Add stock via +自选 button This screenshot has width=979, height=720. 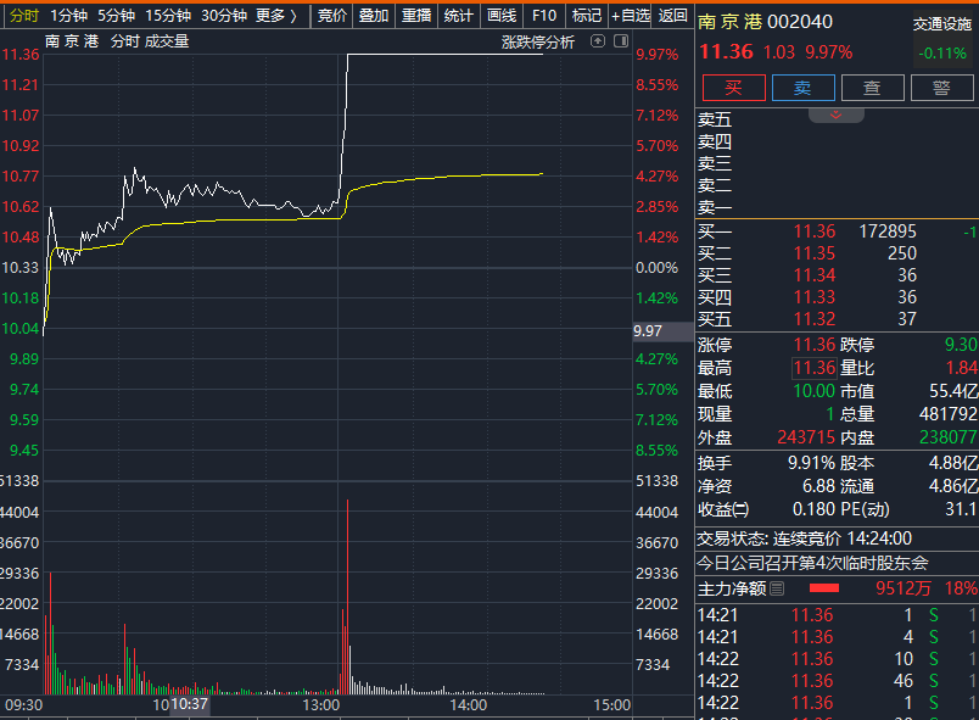point(630,15)
